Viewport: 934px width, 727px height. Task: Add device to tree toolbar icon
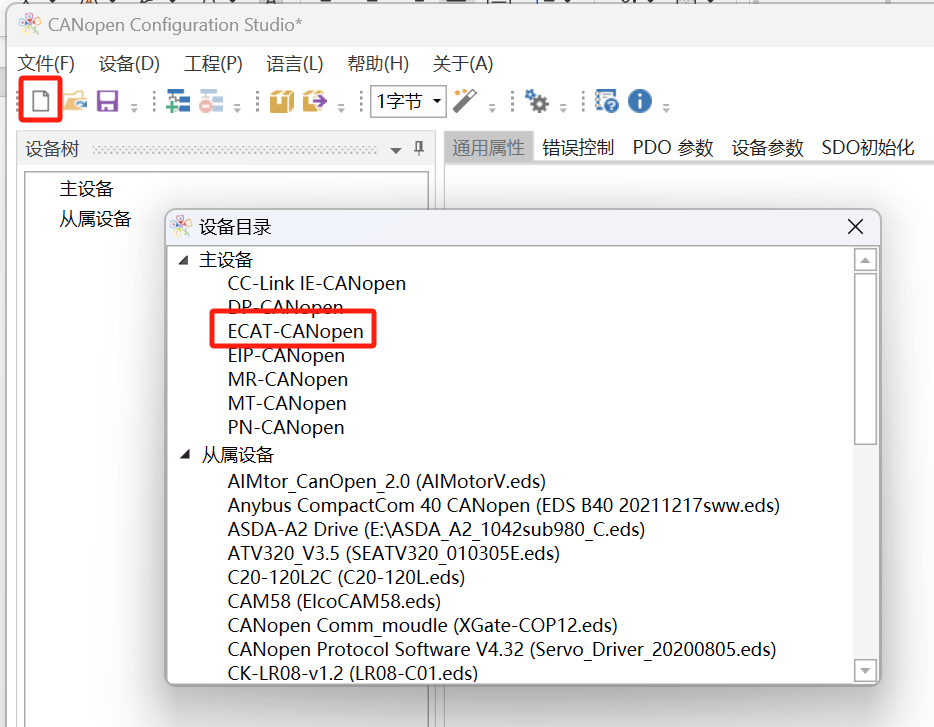point(178,101)
